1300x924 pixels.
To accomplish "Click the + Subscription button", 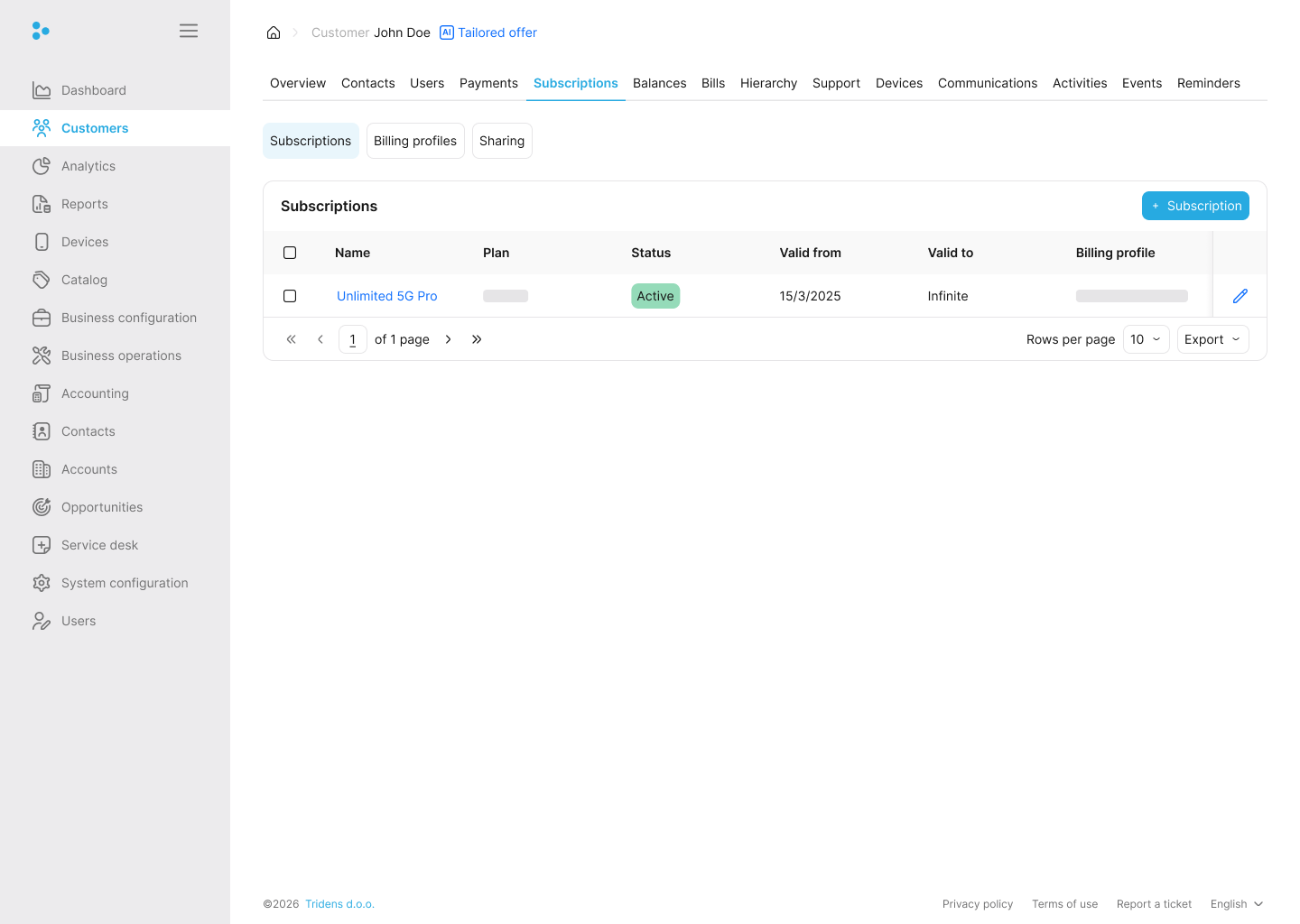I will pos(1195,206).
